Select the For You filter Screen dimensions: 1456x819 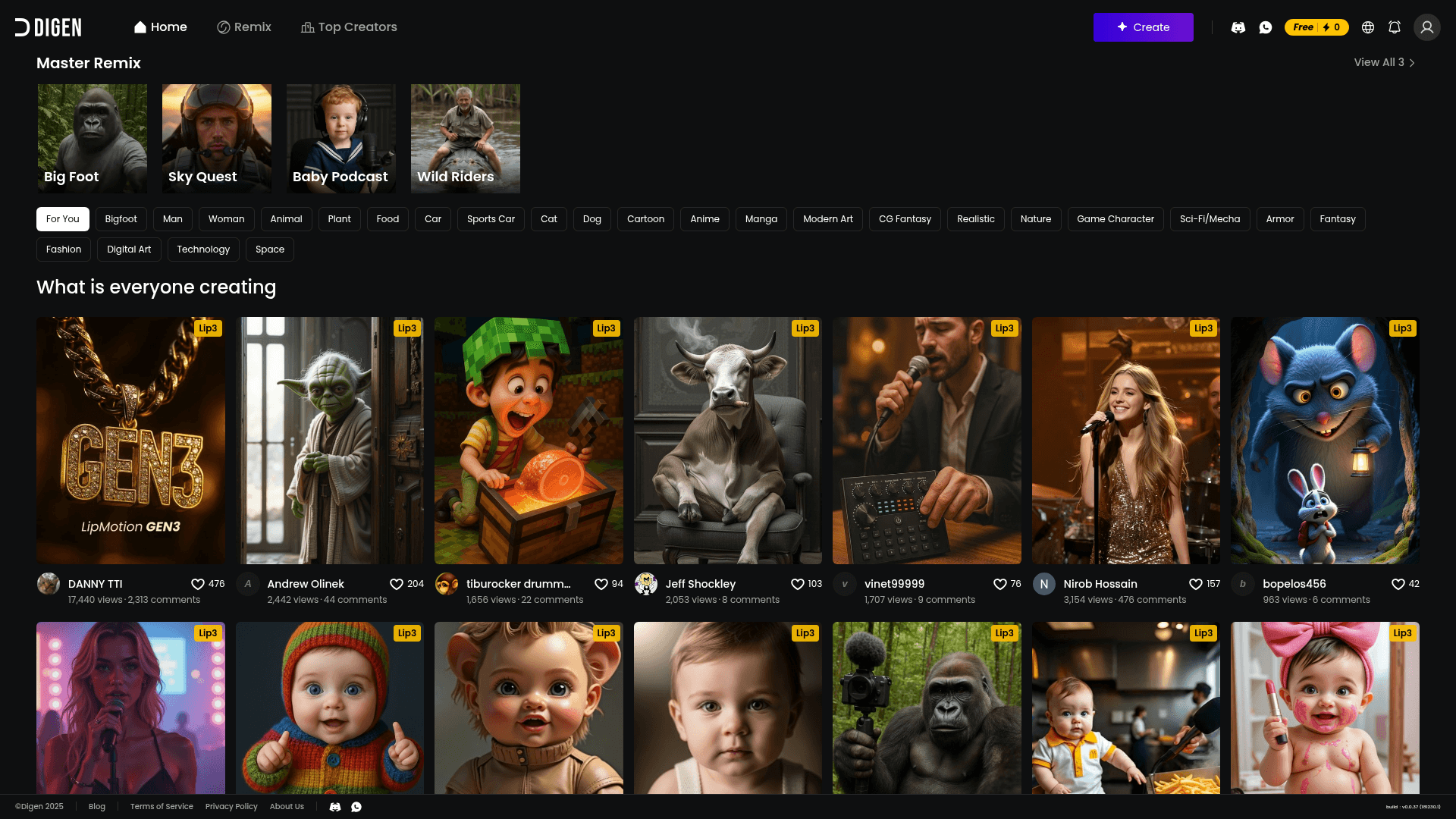(x=63, y=219)
